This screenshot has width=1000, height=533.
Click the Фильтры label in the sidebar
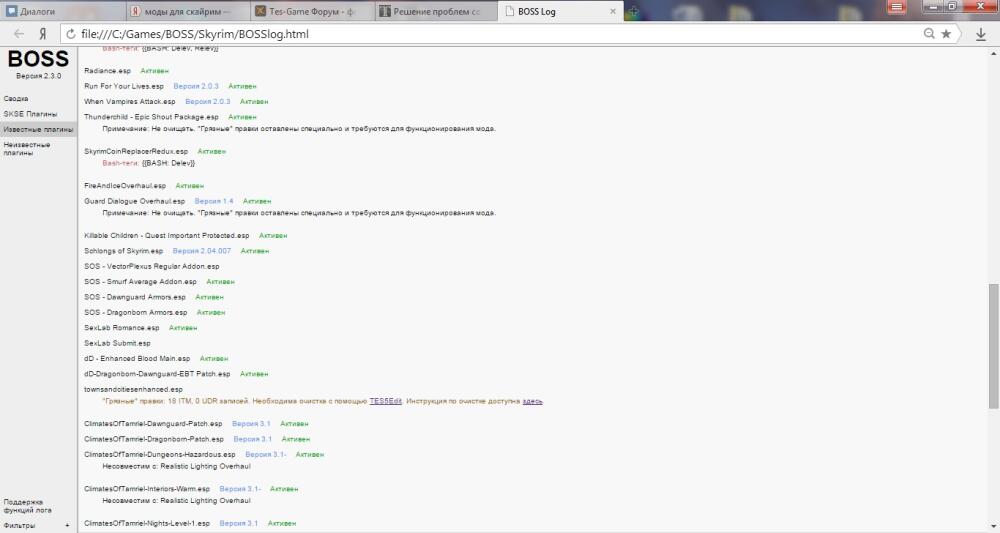[x=19, y=526]
